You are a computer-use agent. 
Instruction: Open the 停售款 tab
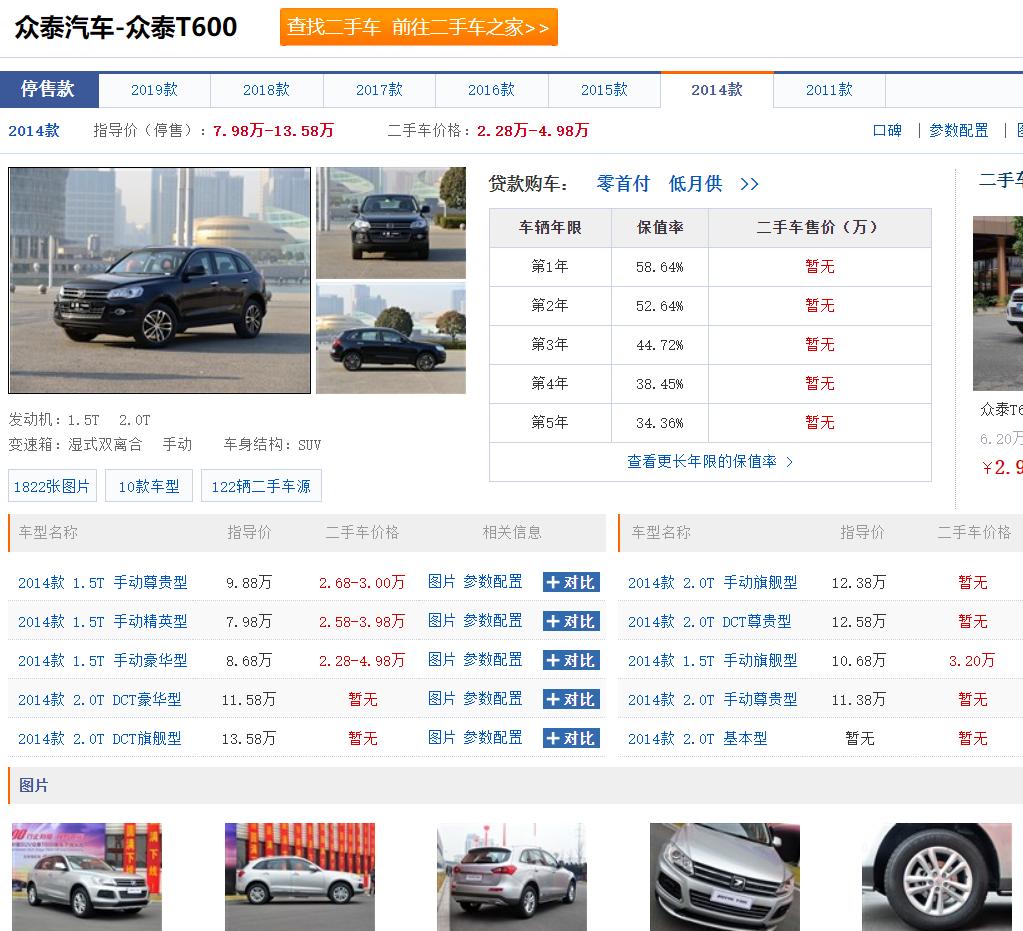click(x=50, y=90)
